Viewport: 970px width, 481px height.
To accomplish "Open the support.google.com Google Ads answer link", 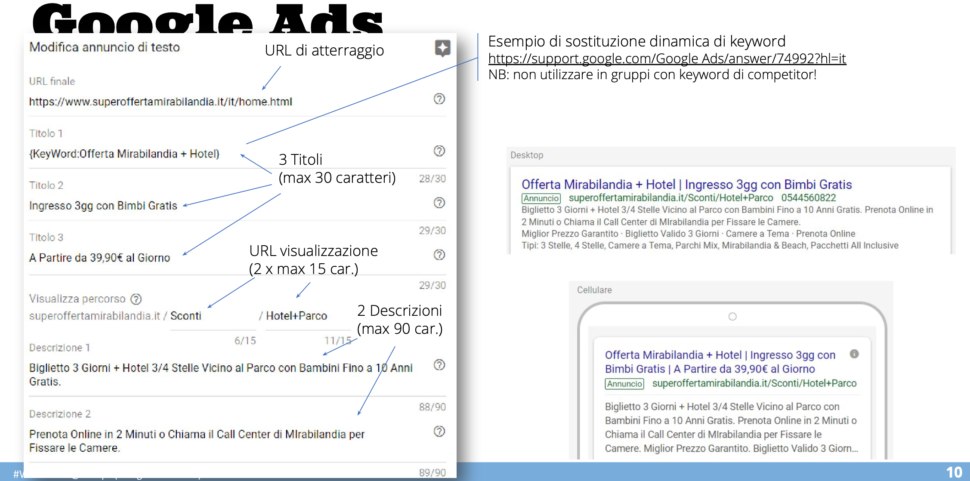I will click(667, 59).
